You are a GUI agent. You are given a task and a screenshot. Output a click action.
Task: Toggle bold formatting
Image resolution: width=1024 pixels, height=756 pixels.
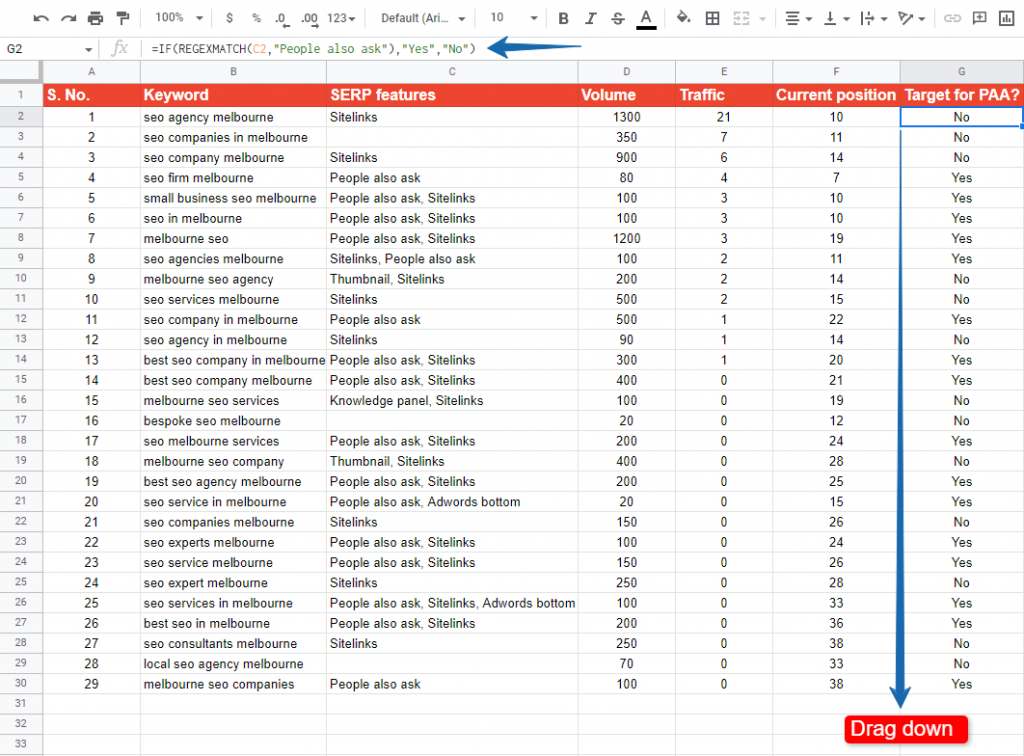pyautogui.click(x=563, y=18)
